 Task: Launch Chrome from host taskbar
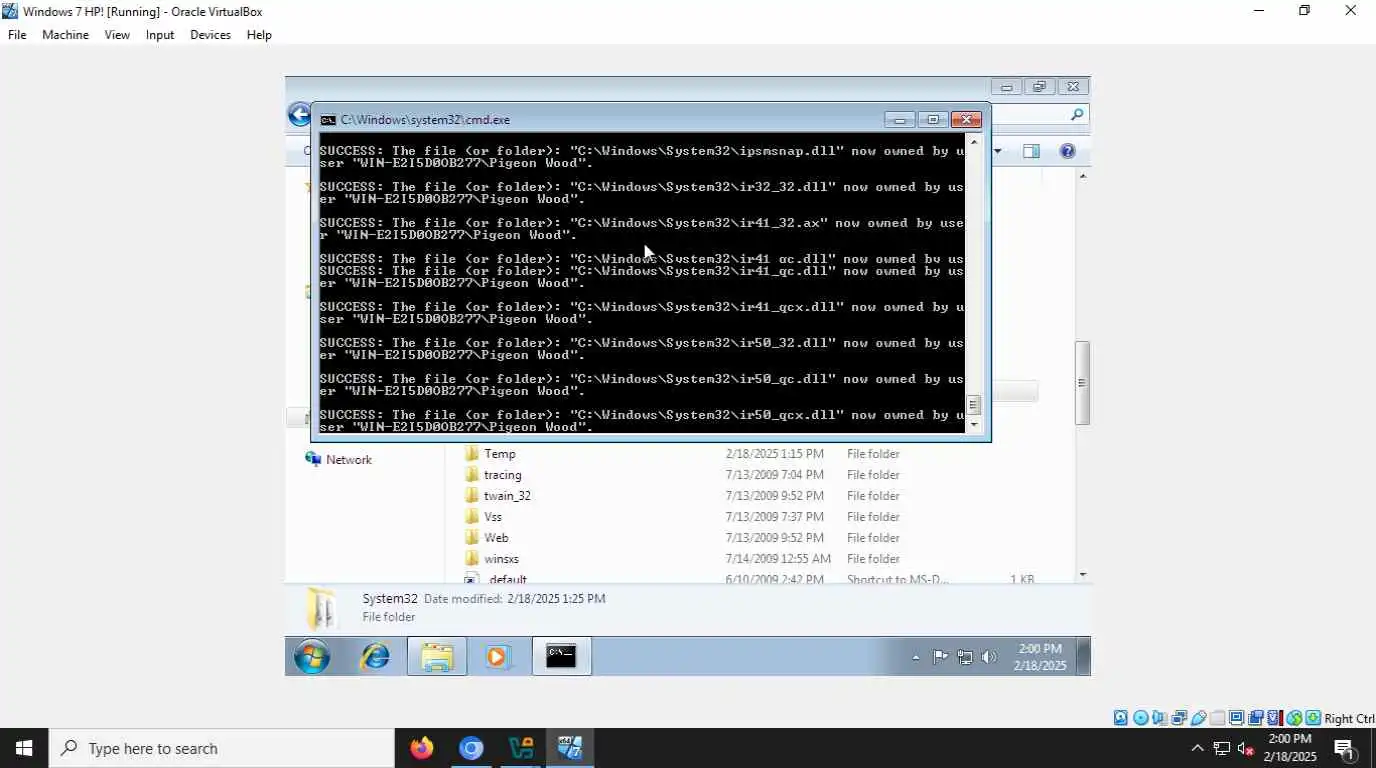(471, 748)
